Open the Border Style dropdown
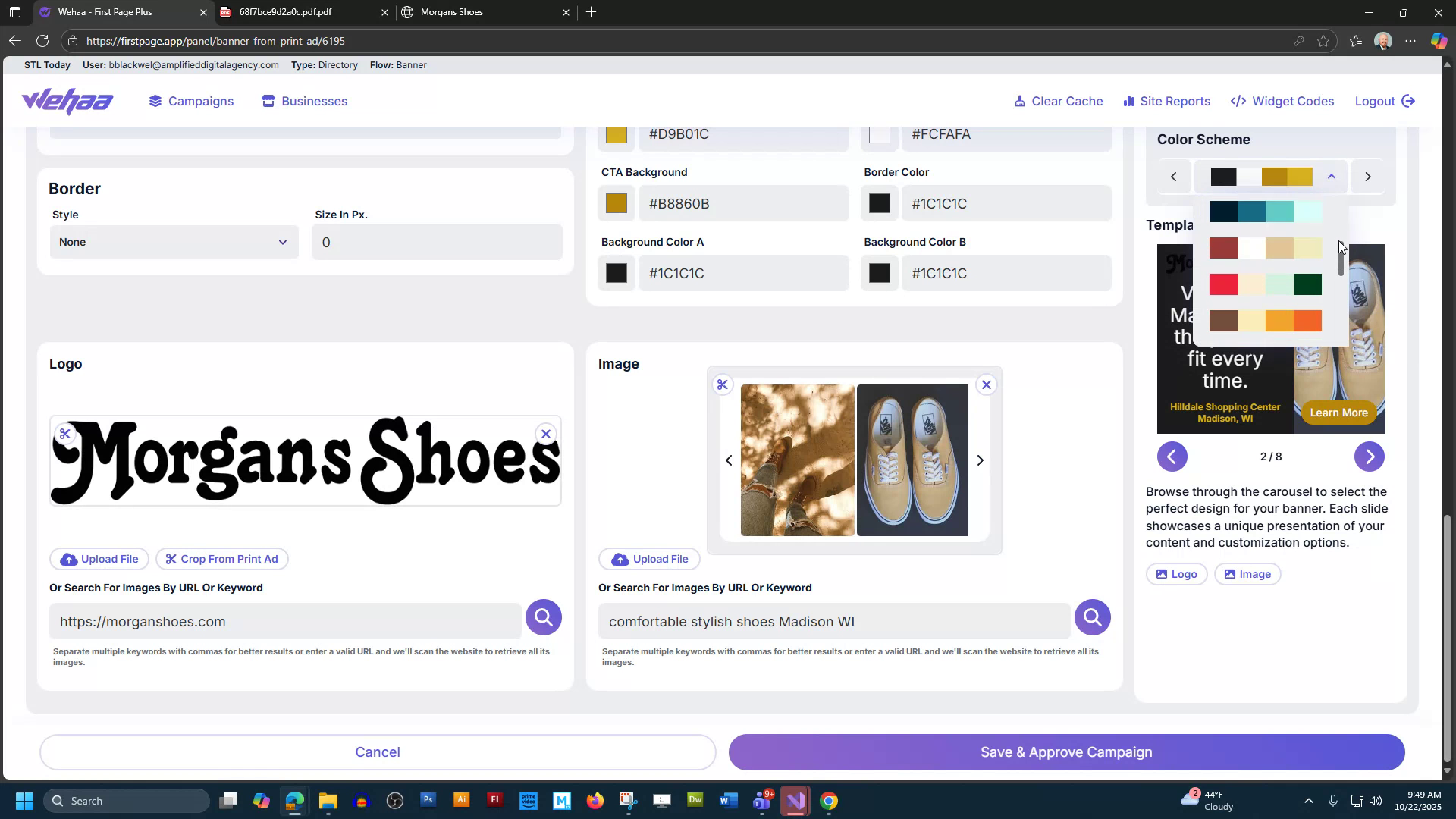The image size is (1456, 819). tap(173, 242)
